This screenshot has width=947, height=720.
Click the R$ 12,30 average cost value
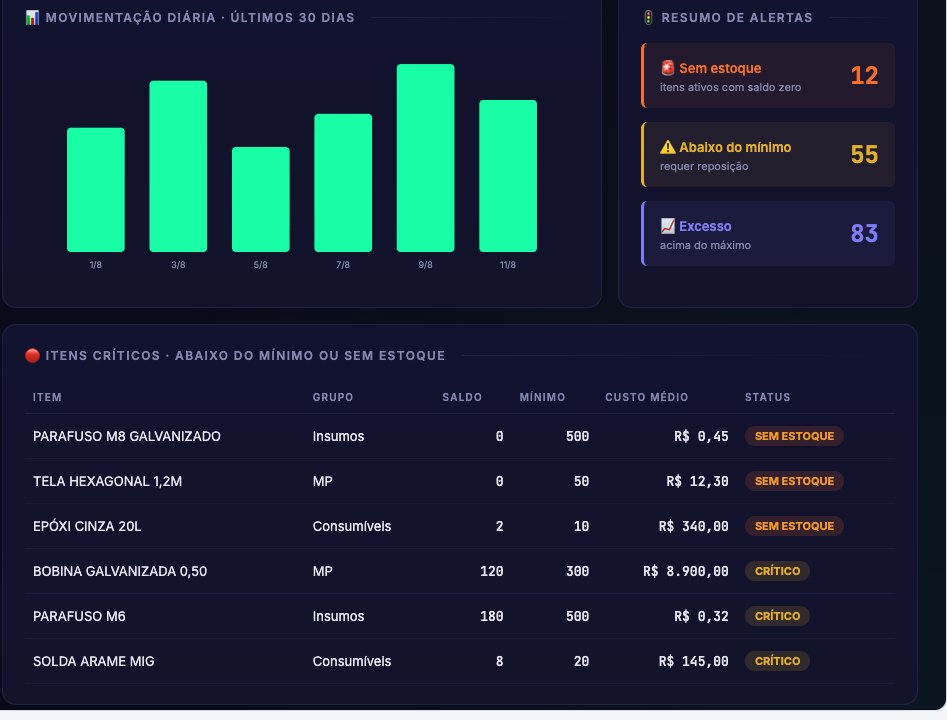pos(697,481)
